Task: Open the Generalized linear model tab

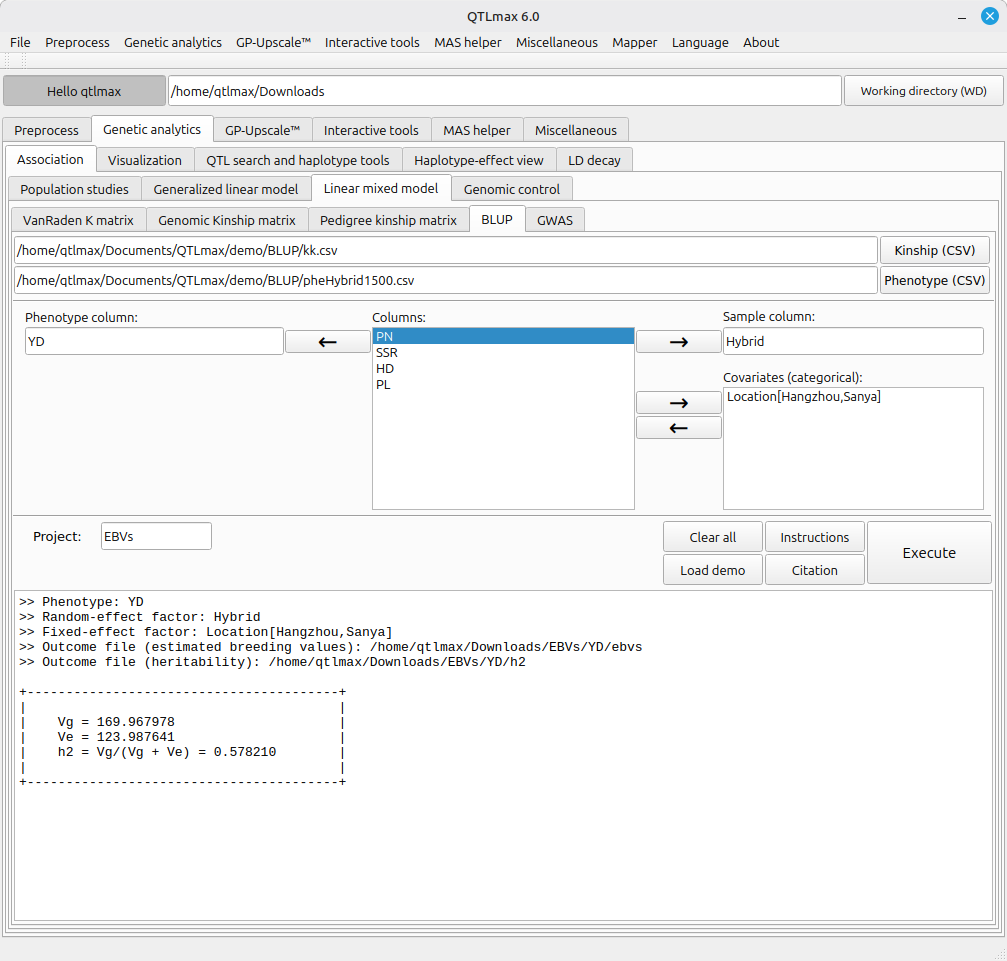Action: click(226, 189)
